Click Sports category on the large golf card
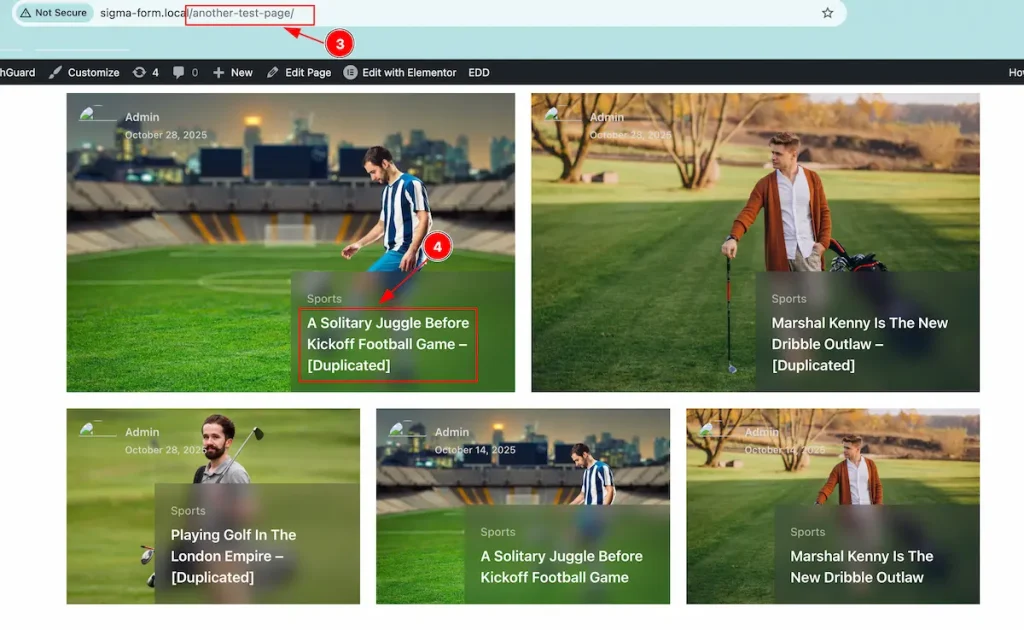The image size is (1024, 630). click(788, 298)
